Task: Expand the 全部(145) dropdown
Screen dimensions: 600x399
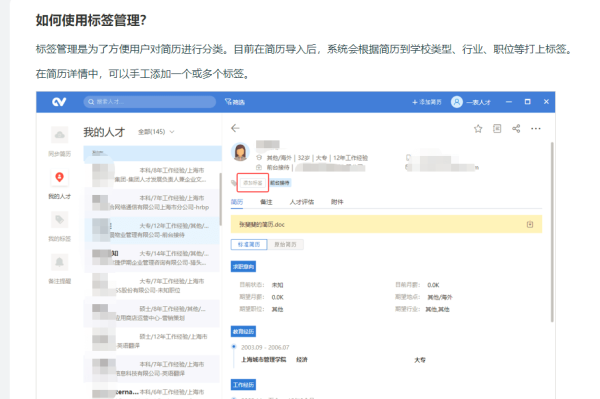Action: click(x=156, y=132)
